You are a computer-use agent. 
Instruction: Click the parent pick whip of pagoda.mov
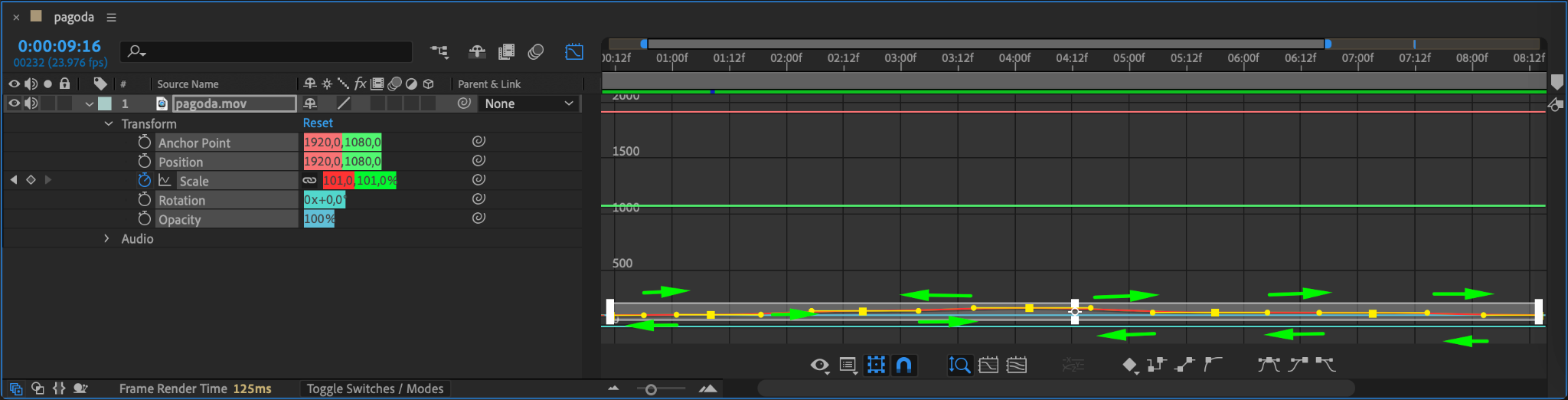pyautogui.click(x=464, y=103)
